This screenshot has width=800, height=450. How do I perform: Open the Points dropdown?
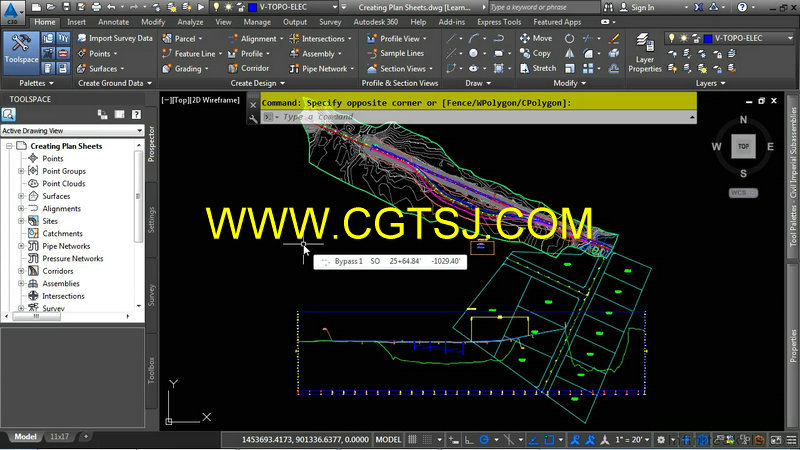[97, 54]
